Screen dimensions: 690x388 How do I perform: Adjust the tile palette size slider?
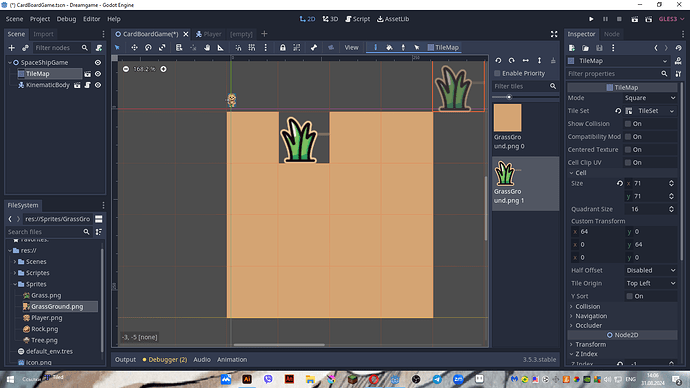click(x=509, y=97)
